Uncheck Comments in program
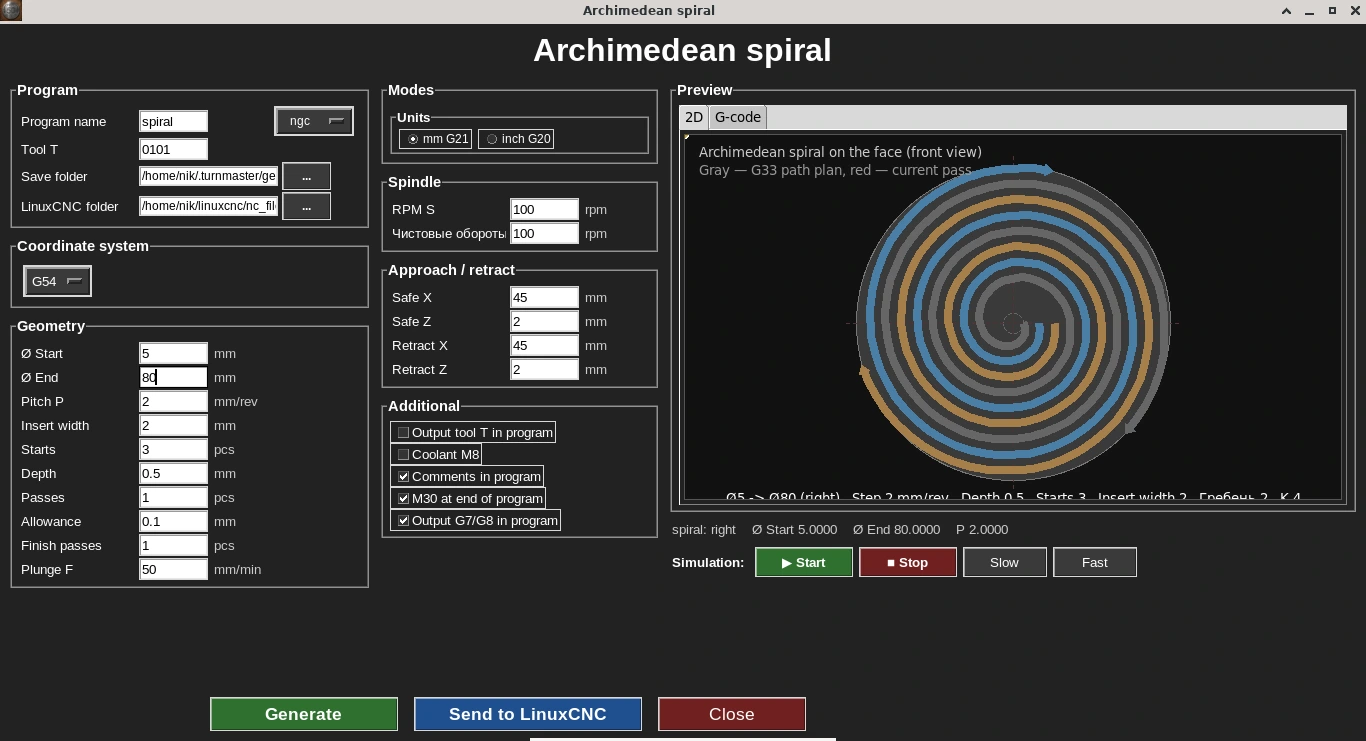The width and height of the screenshot is (1366, 741). point(467,476)
